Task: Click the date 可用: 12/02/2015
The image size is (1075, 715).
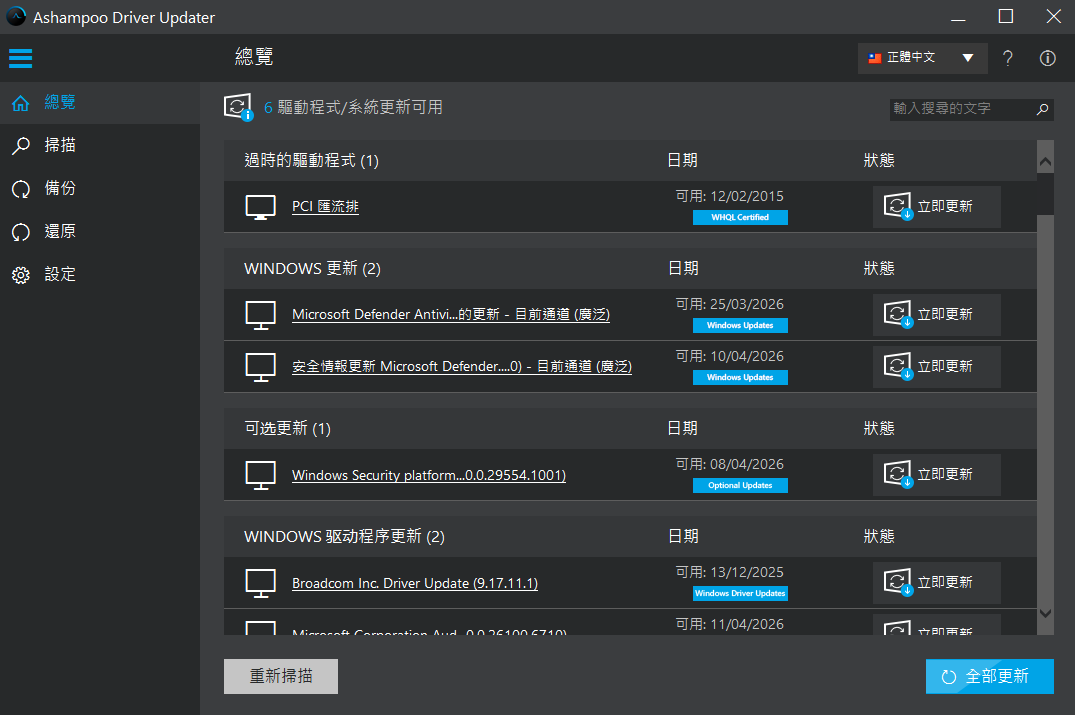Action: (729, 197)
